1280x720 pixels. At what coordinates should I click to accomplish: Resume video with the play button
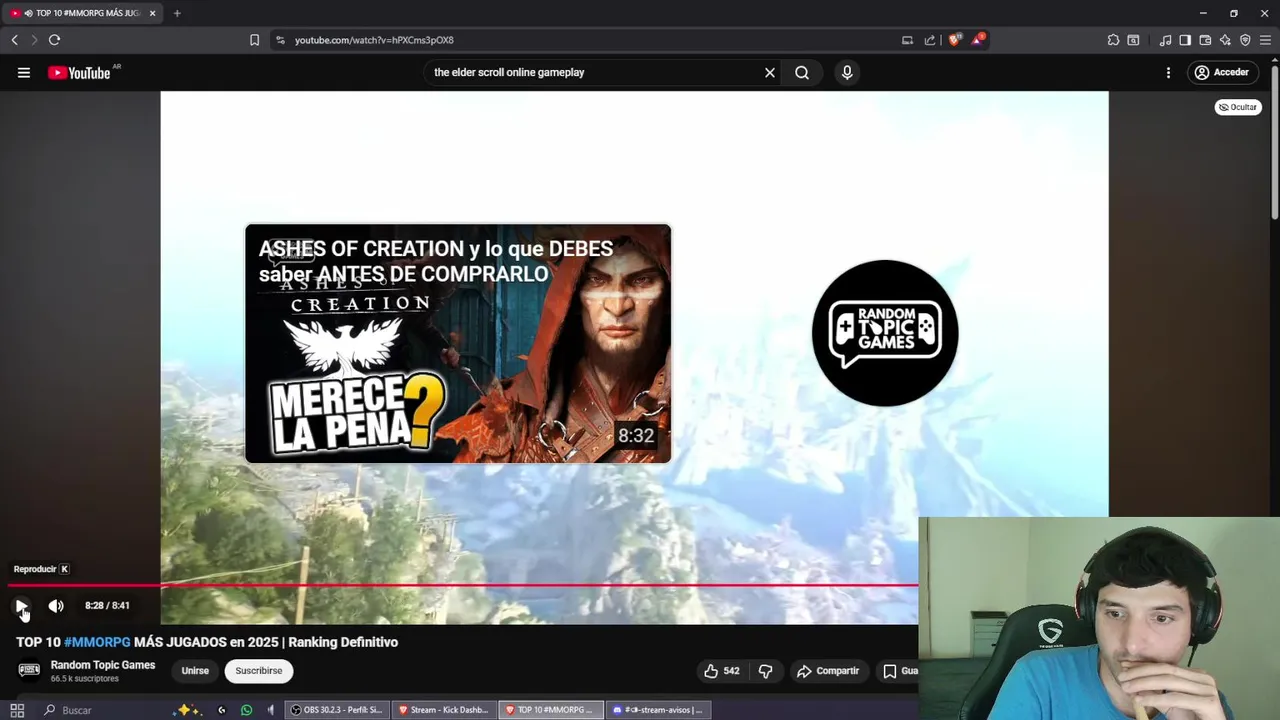coord(21,606)
